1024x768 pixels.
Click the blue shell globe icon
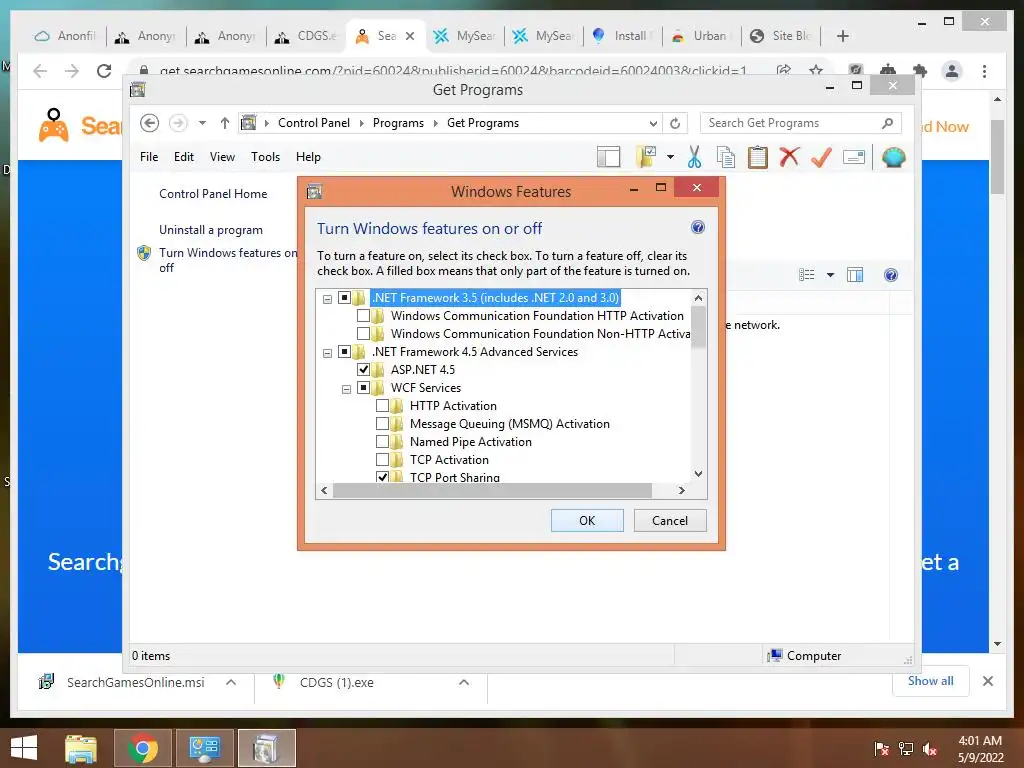click(x=893, y=157)
